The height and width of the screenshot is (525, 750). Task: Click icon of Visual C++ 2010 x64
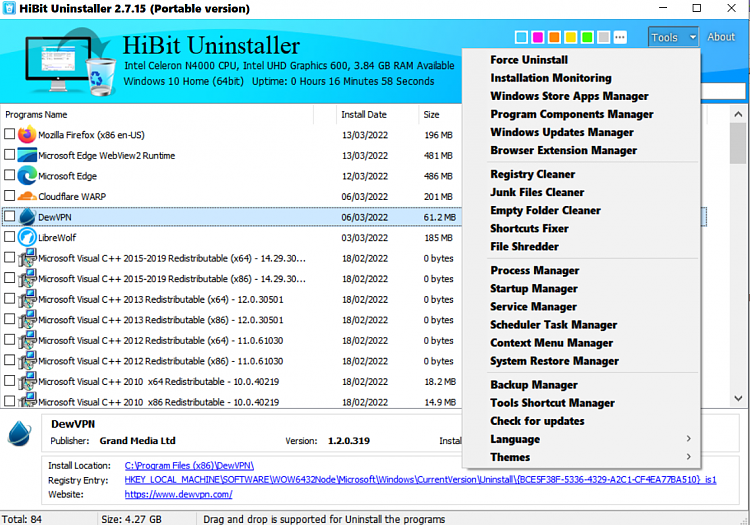[27, 382]
